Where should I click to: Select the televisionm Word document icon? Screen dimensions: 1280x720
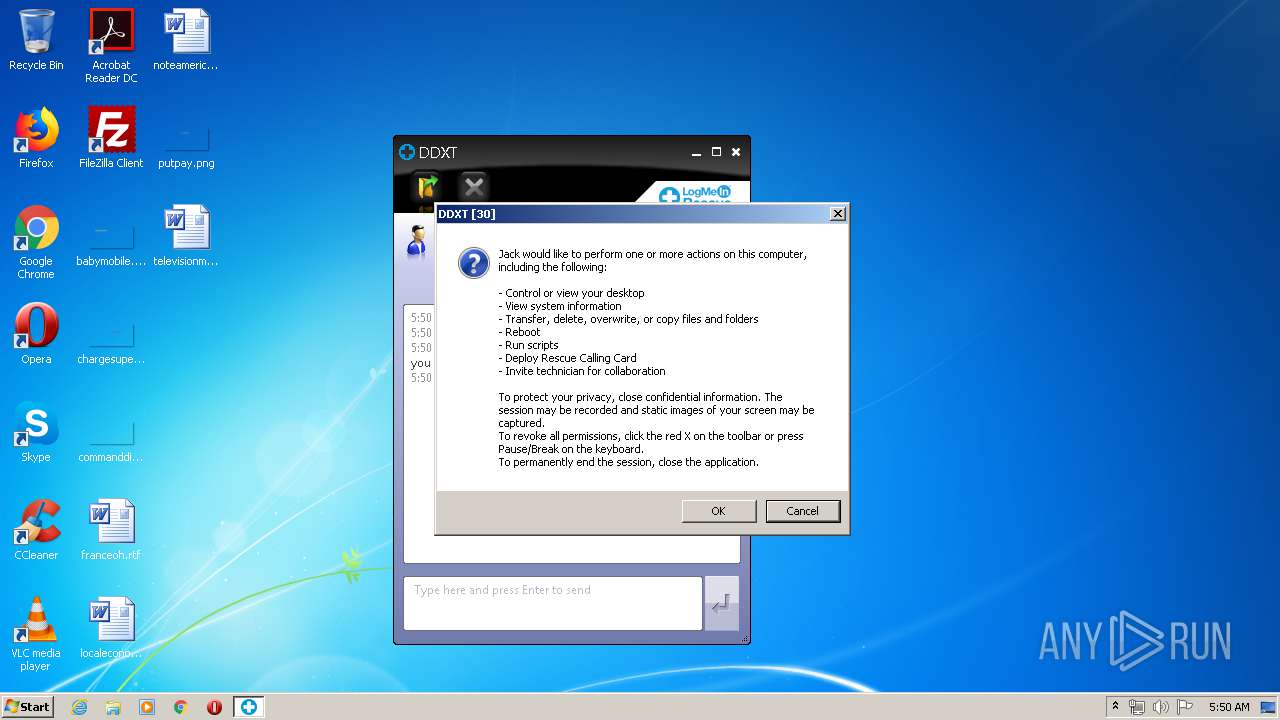click(186, 237)
